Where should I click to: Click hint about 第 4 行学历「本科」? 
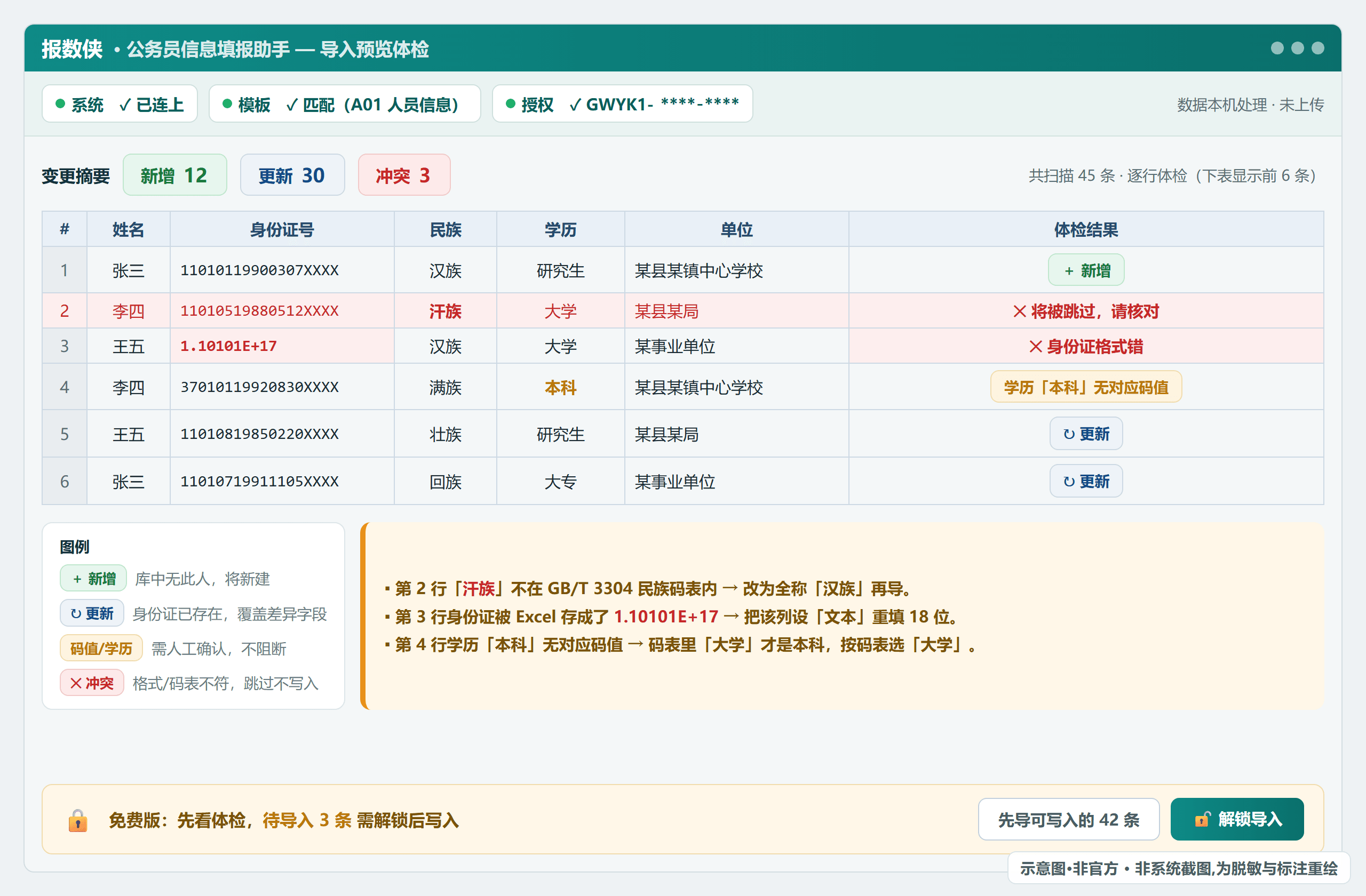tap(681, 644)
